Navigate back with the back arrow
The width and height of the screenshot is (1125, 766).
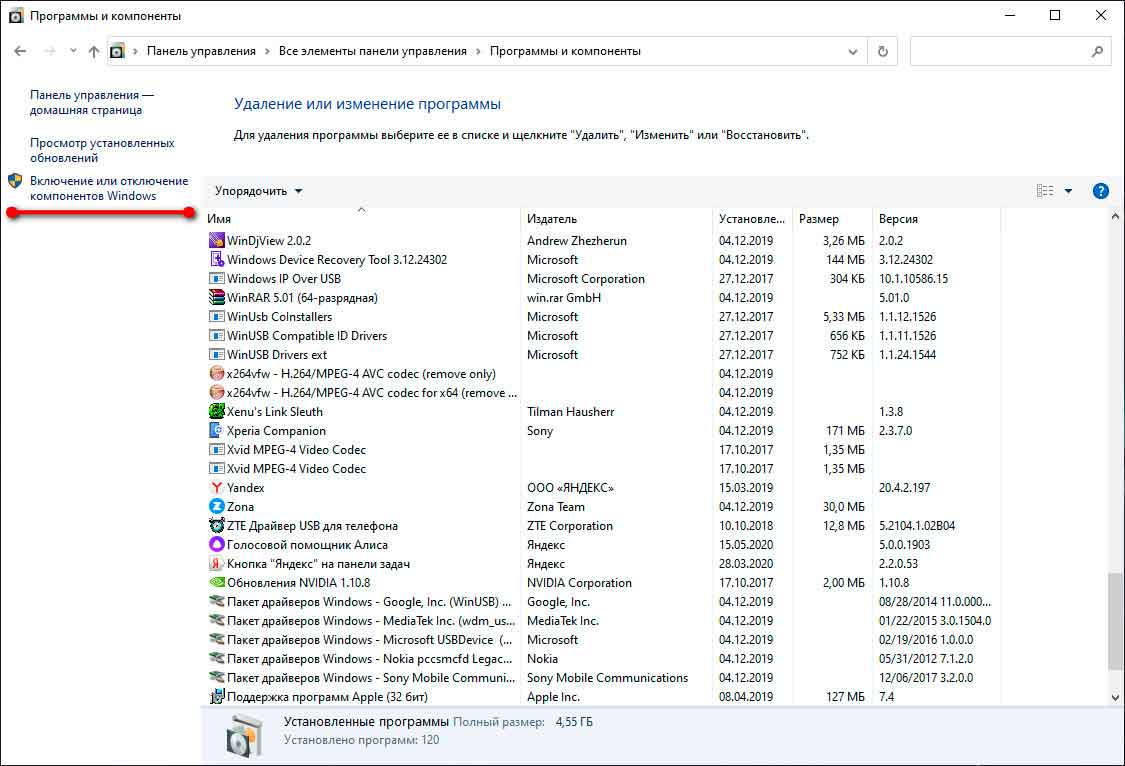point(21,51)
